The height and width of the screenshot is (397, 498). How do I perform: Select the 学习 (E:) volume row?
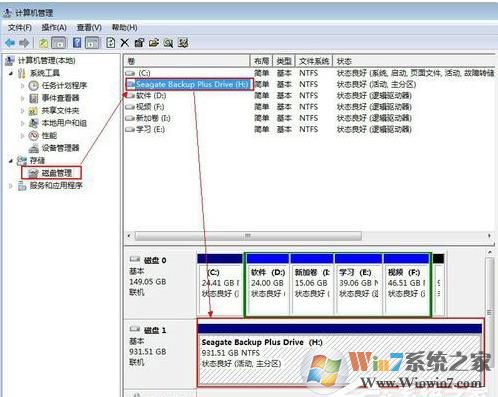[310, 129]
